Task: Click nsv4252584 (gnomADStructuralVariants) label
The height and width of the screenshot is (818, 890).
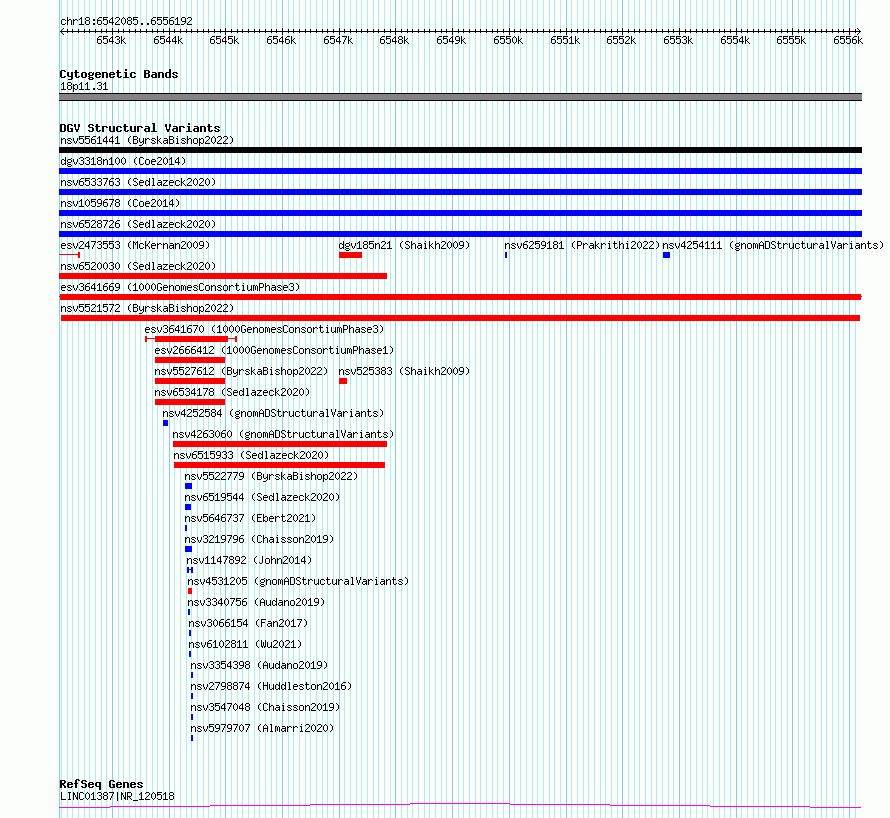Action: click(x=273, y=413)
